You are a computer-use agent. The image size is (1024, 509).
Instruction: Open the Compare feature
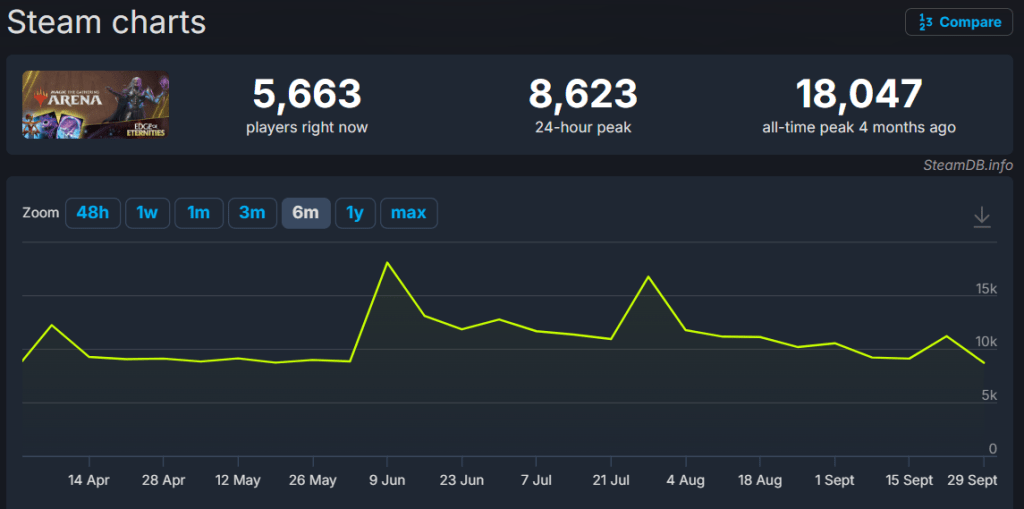pos(959,22)
